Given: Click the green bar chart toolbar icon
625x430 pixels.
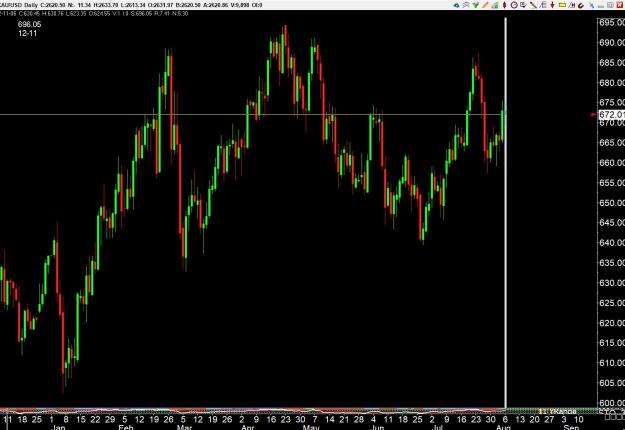Looking at the screenshot, I should click(x=495, y=5).
